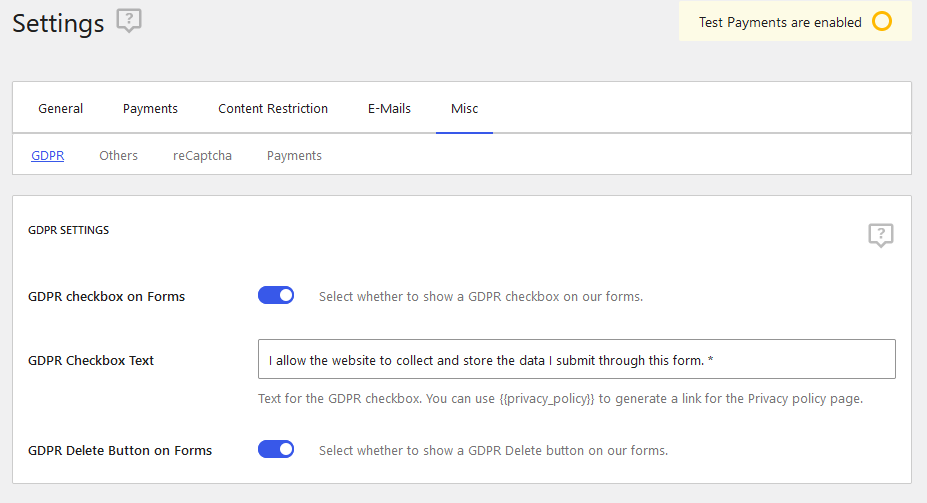
Task: Click the GDPR sub-tab link
Action: tap(47, 155)
